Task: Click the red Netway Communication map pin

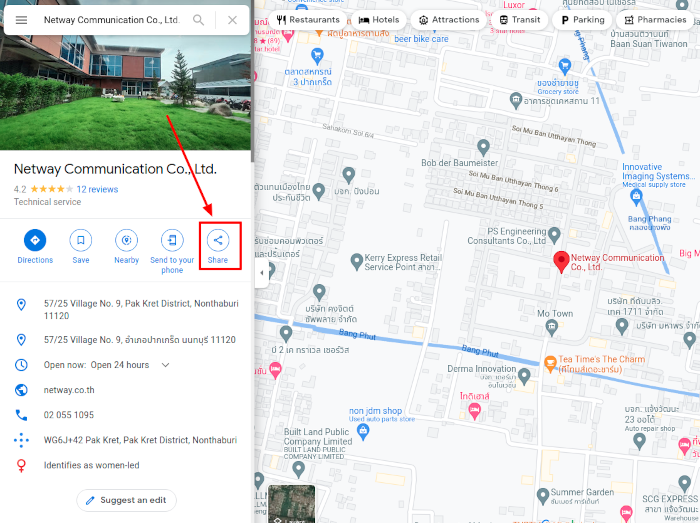Action: tap(561, 262)
